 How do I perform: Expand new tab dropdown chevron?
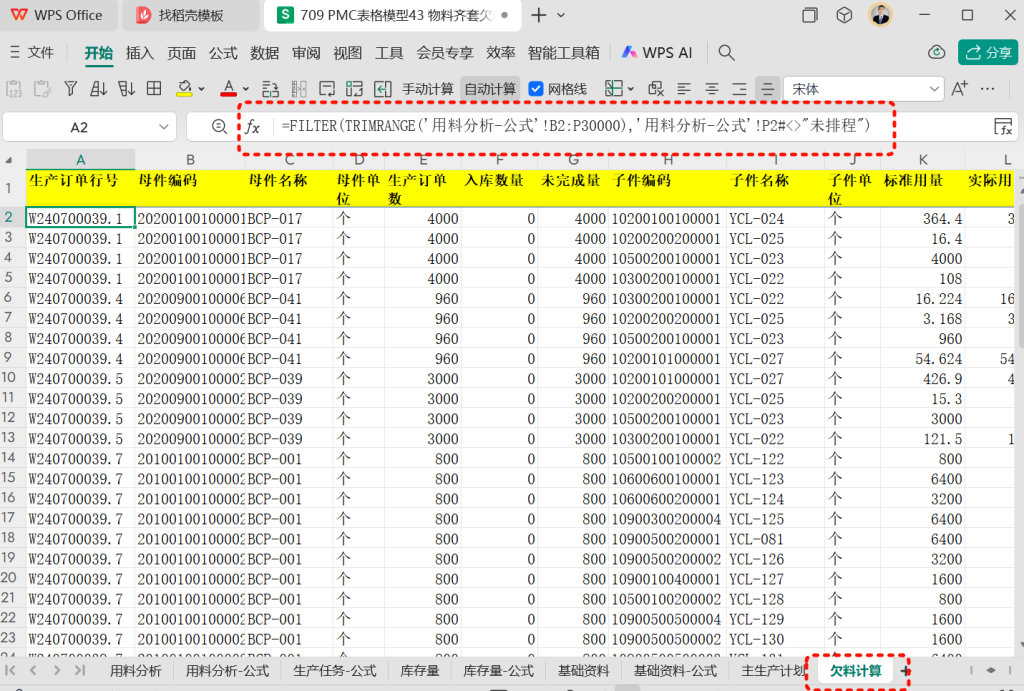click(561, 15)
